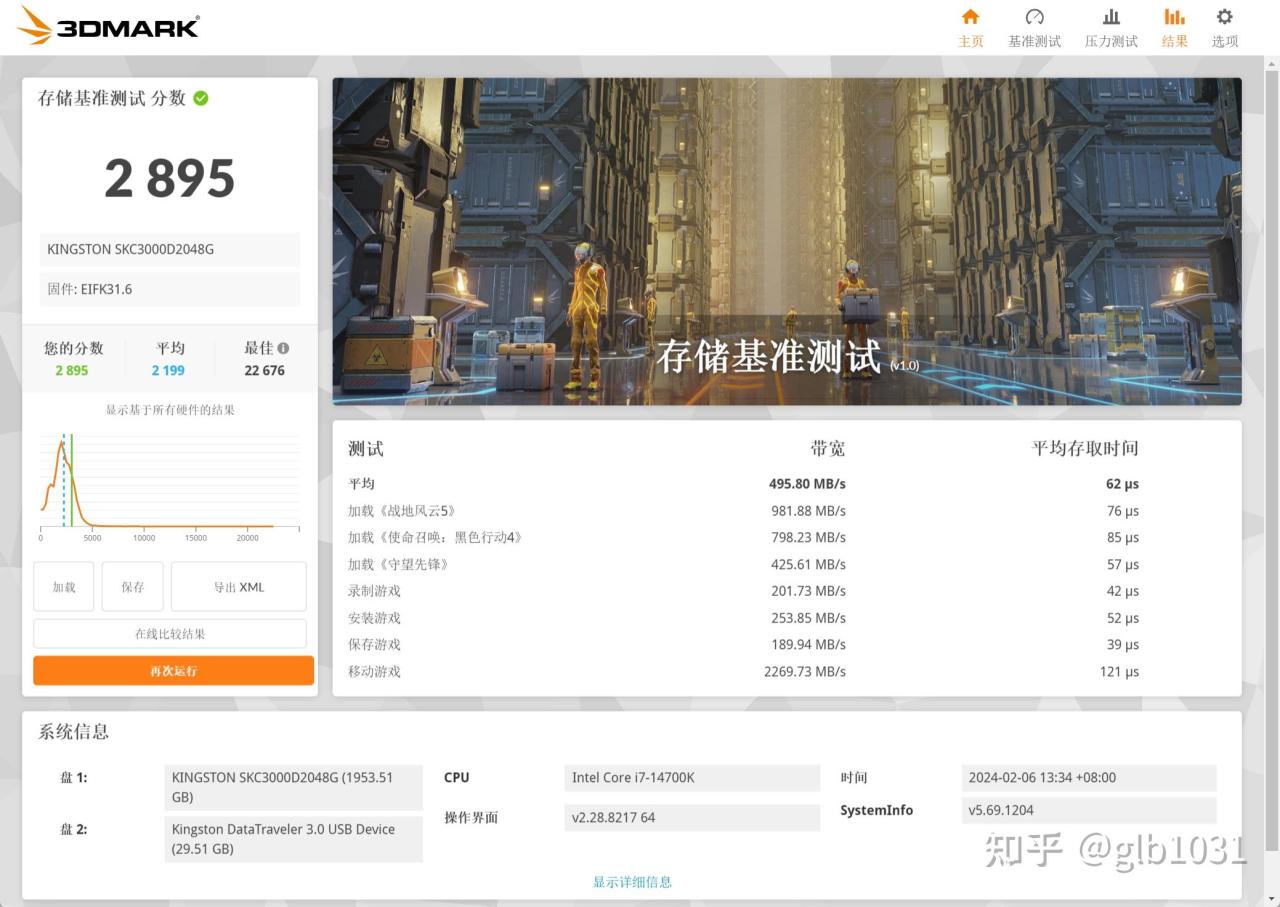Click the 存储基准测试 分数 heading
This screenshot has width=1280, height=907.
(111, 98)
